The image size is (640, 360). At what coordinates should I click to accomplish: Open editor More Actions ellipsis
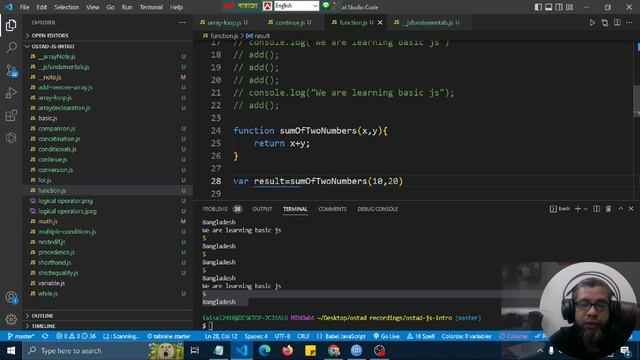click(x=629, y=23)
